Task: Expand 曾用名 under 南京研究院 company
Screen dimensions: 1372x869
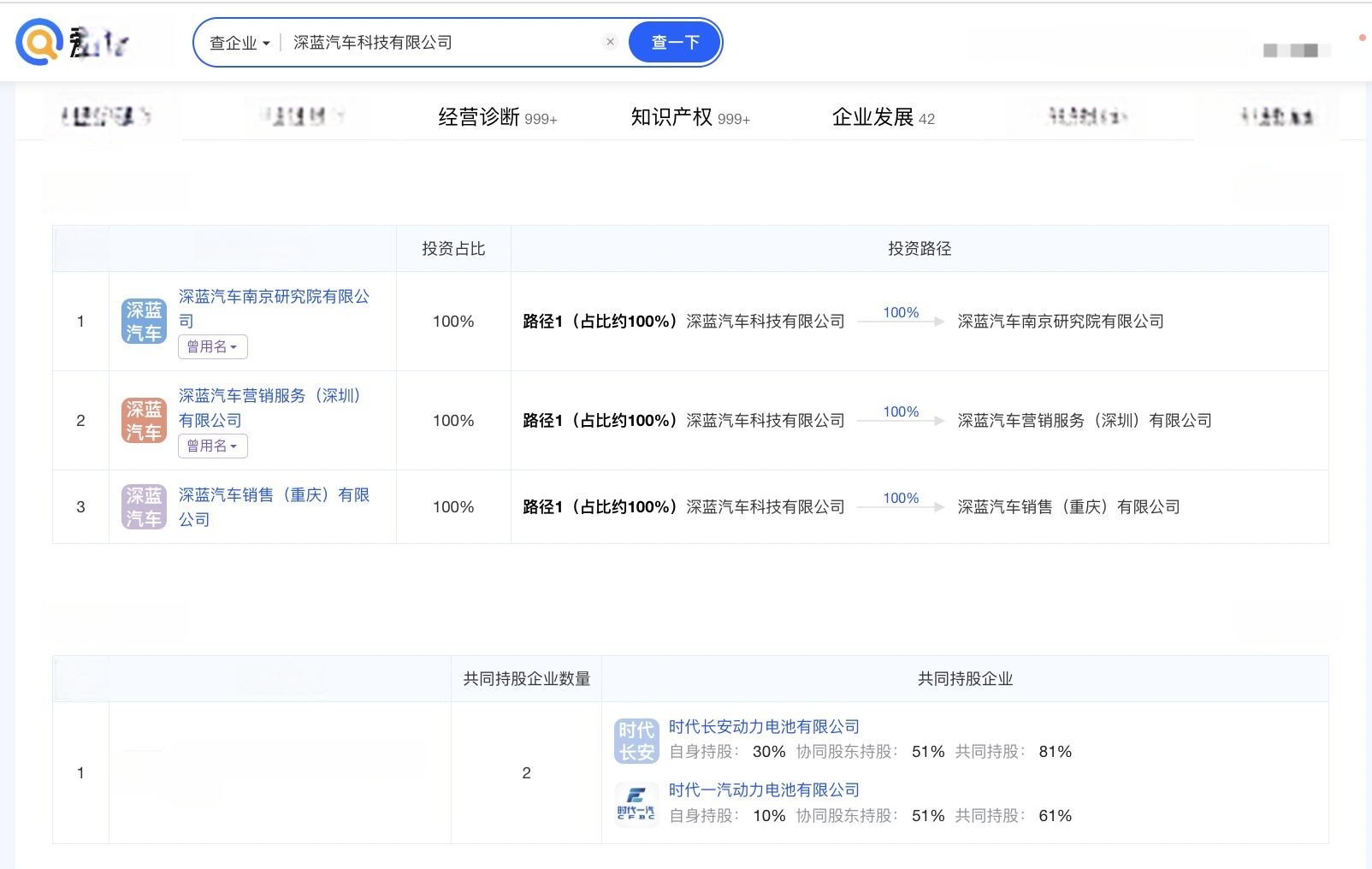Action: coord(213,346)
